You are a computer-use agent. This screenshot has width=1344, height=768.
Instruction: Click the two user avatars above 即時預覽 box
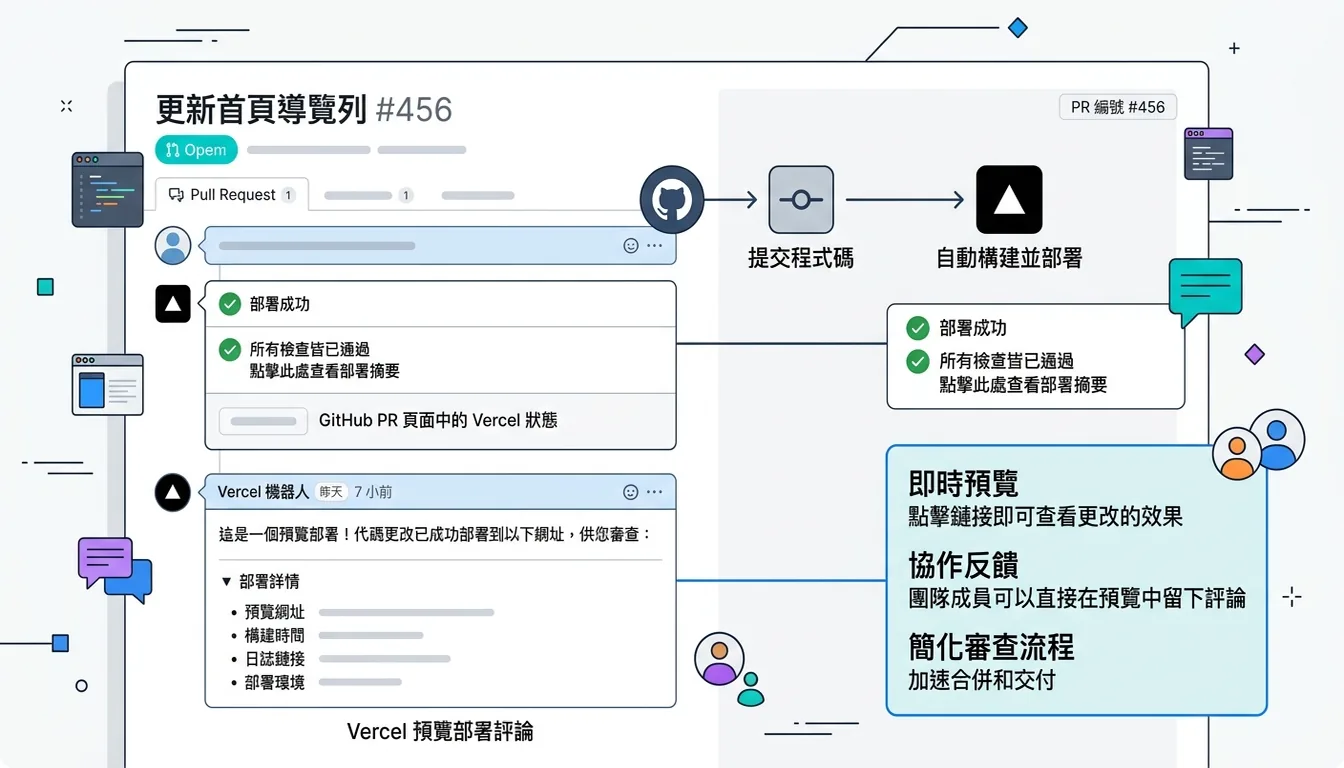click(x=1257, y=446)
